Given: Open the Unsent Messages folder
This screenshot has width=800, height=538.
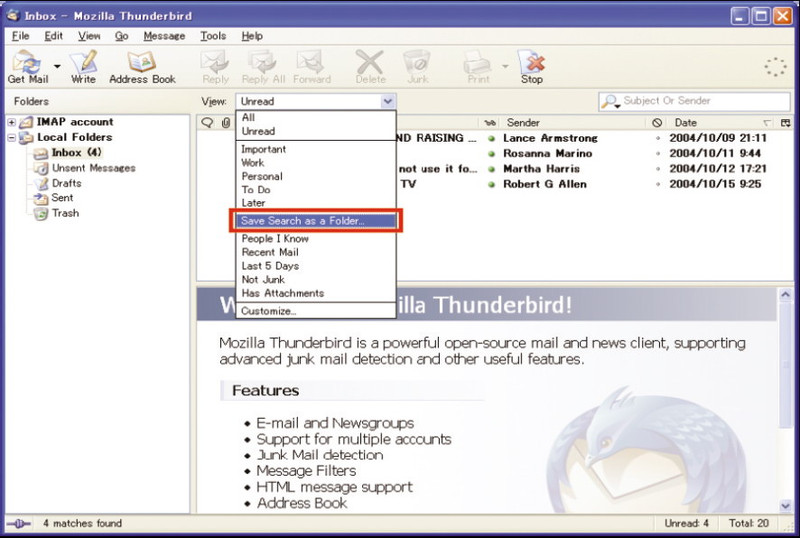Looking at the screenshot, I should point(93,168).
